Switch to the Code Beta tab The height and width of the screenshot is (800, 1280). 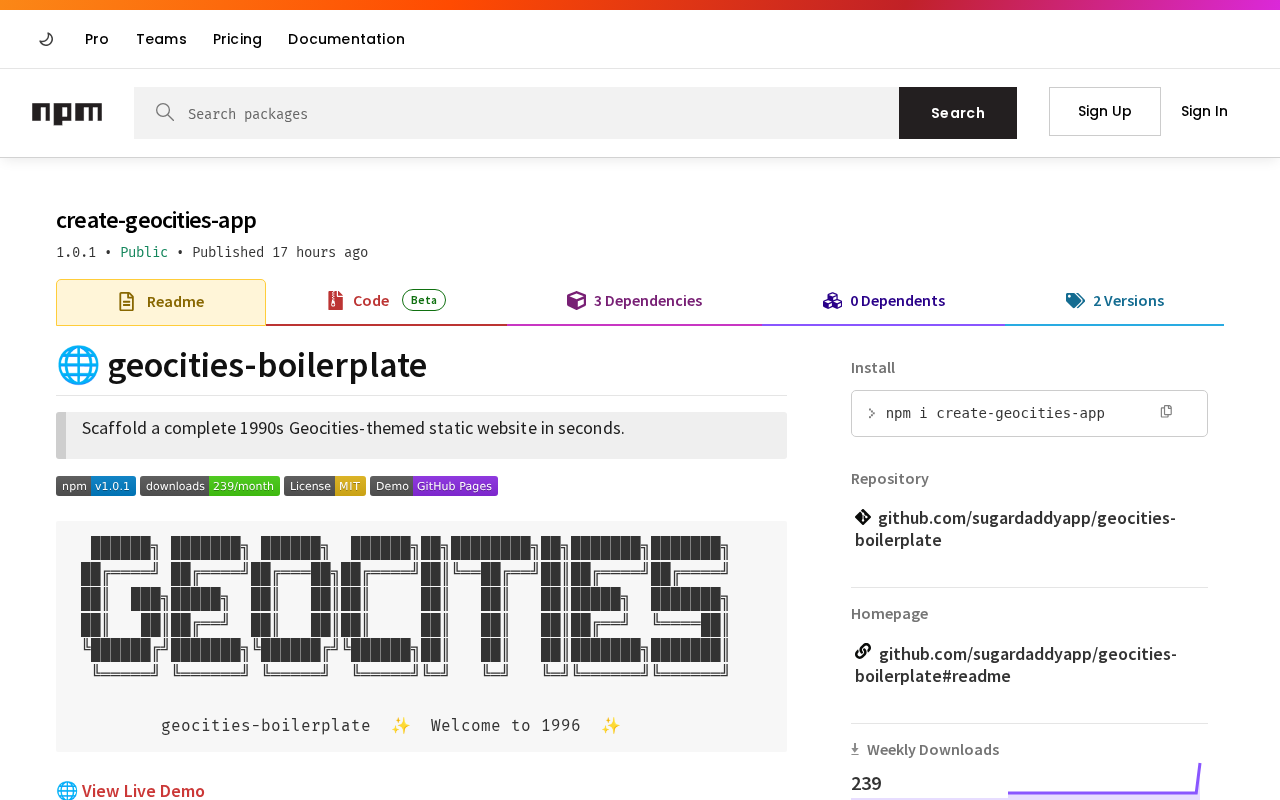387,301
